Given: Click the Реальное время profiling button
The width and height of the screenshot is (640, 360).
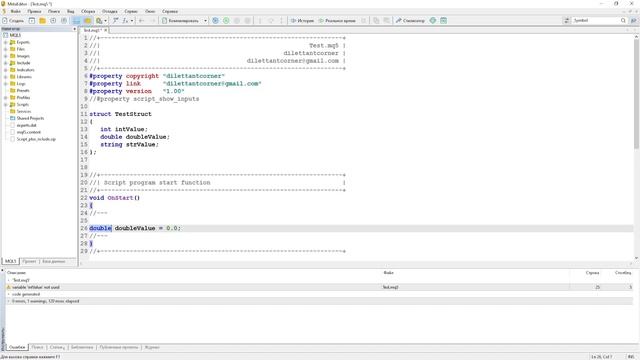Looking at the screenshot, I should pos(337,20).
